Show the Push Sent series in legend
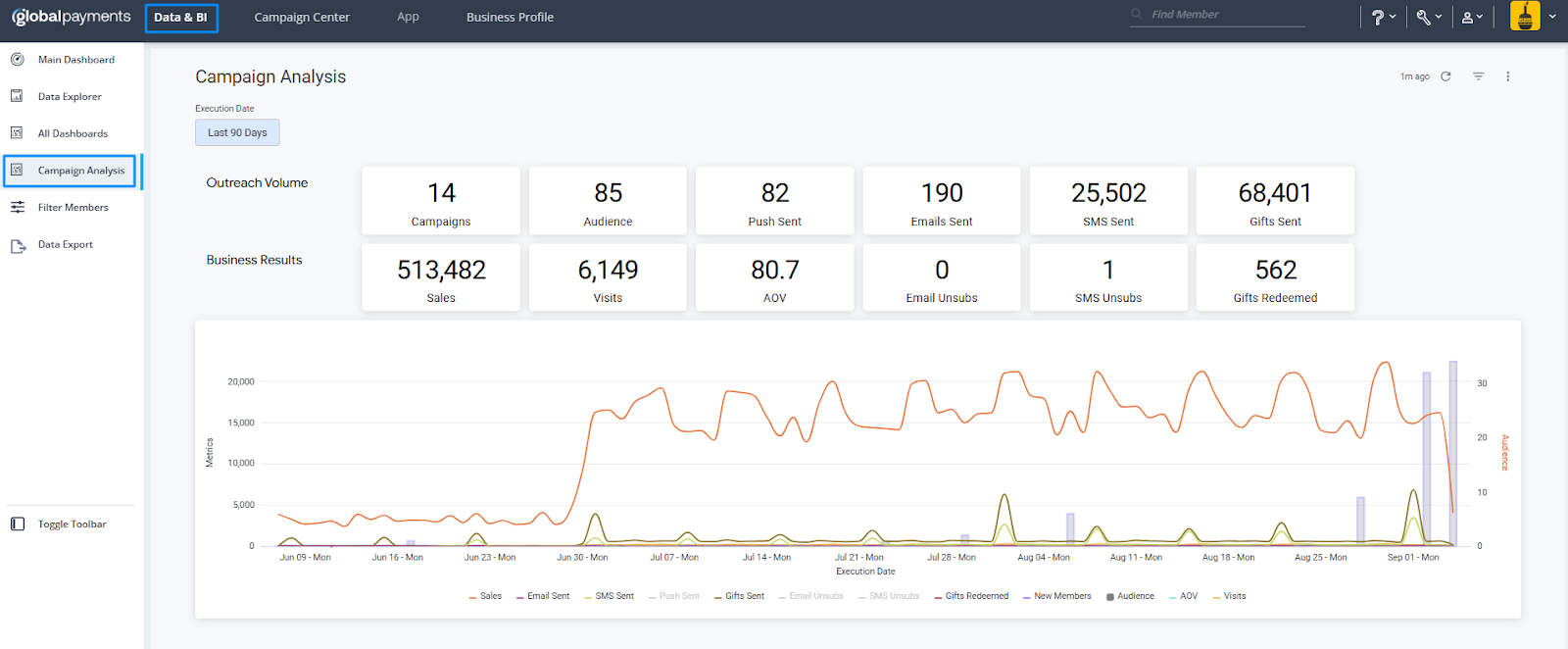The height and width of the screenshot is (649, 1568). coord(678,596)
